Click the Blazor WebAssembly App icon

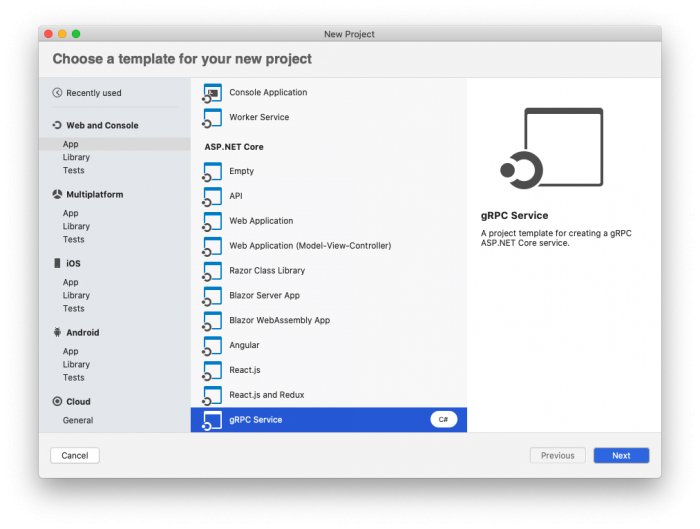[x=212, y=321]
